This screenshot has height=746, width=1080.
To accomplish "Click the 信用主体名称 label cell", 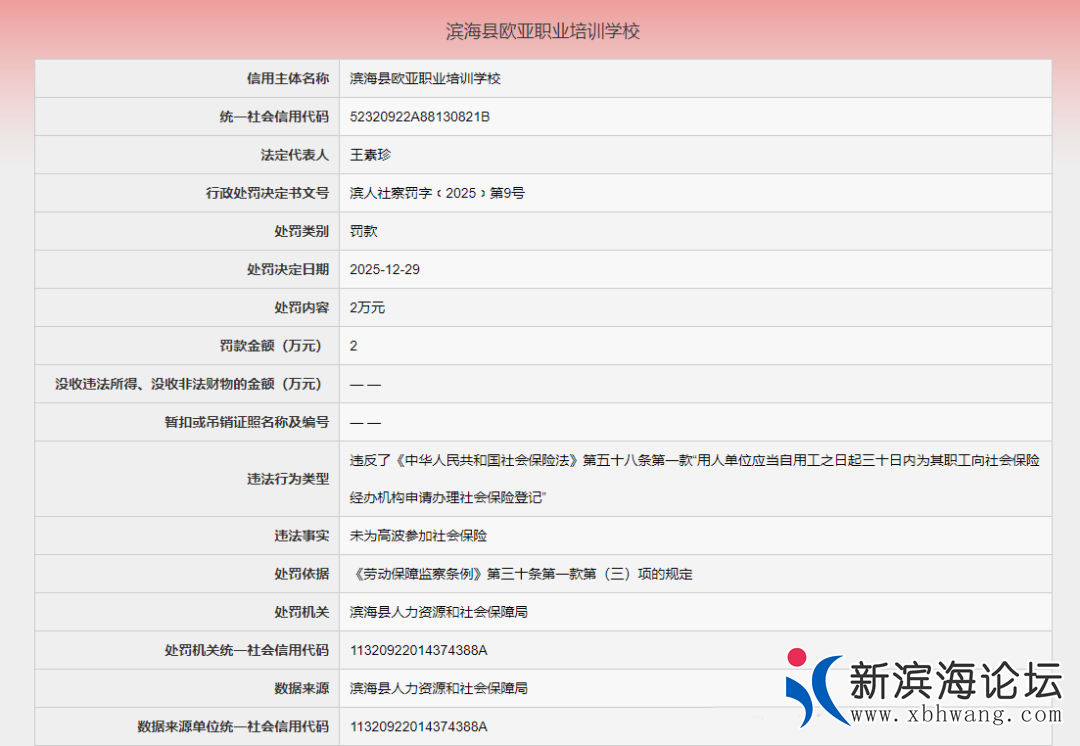I will click(288, 78).
